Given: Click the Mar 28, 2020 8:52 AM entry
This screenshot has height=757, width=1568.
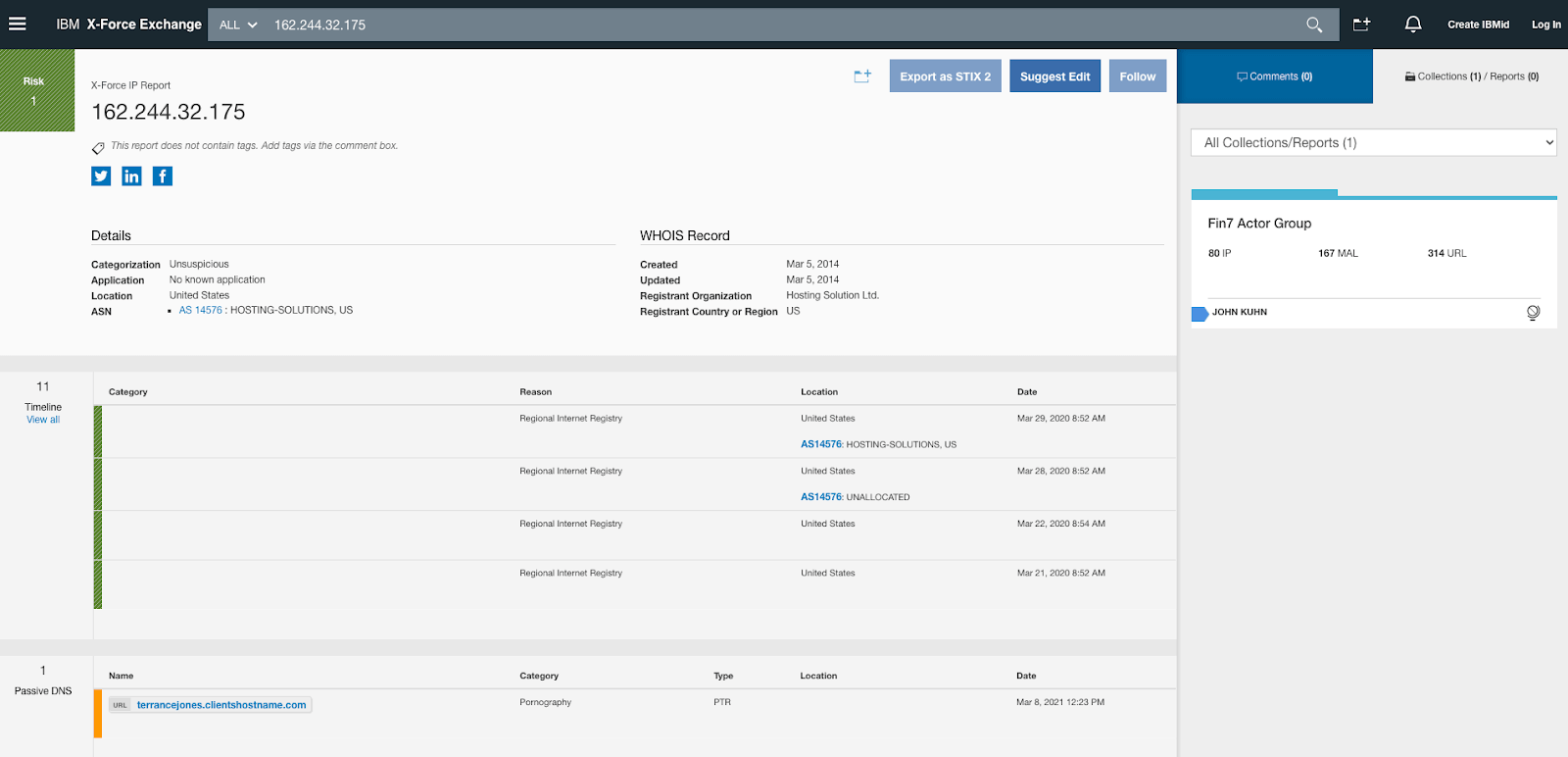Looking at the screenshot, I should click(x=1061, y=472).
